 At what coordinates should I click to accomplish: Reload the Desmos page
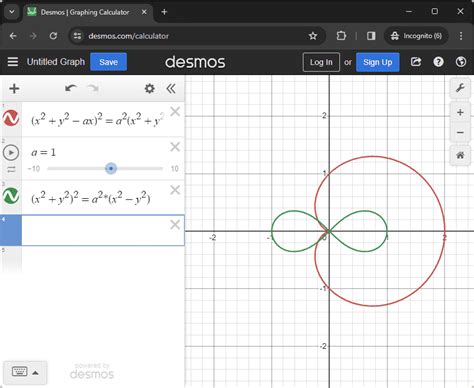pyautogui.click(x=53, y=36)
